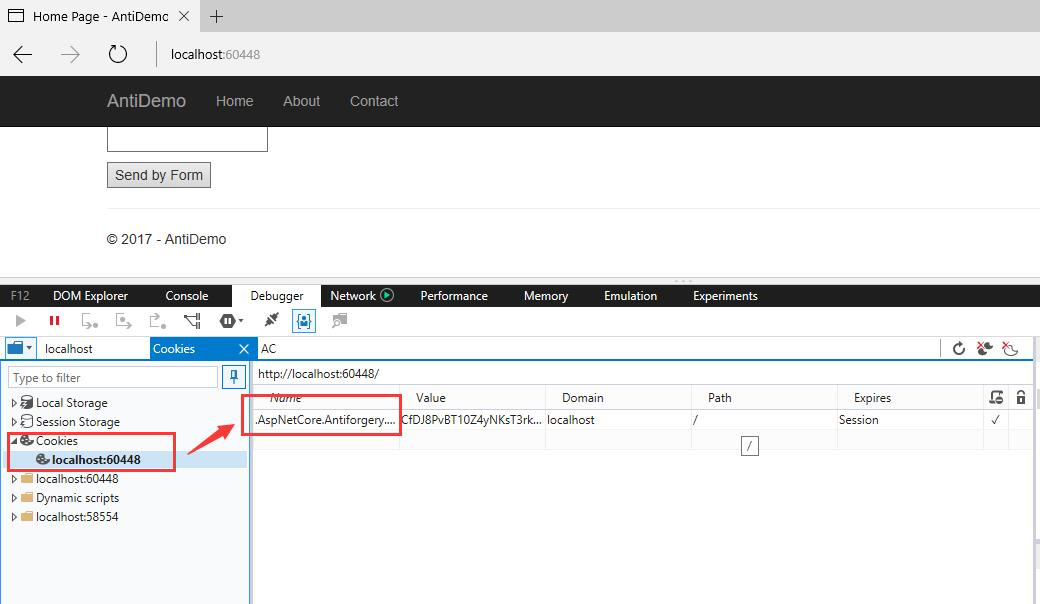Toggle the Expires checkmark on the Antiforgery cookie
1040x604 pixels.
(x=996, y=420)
